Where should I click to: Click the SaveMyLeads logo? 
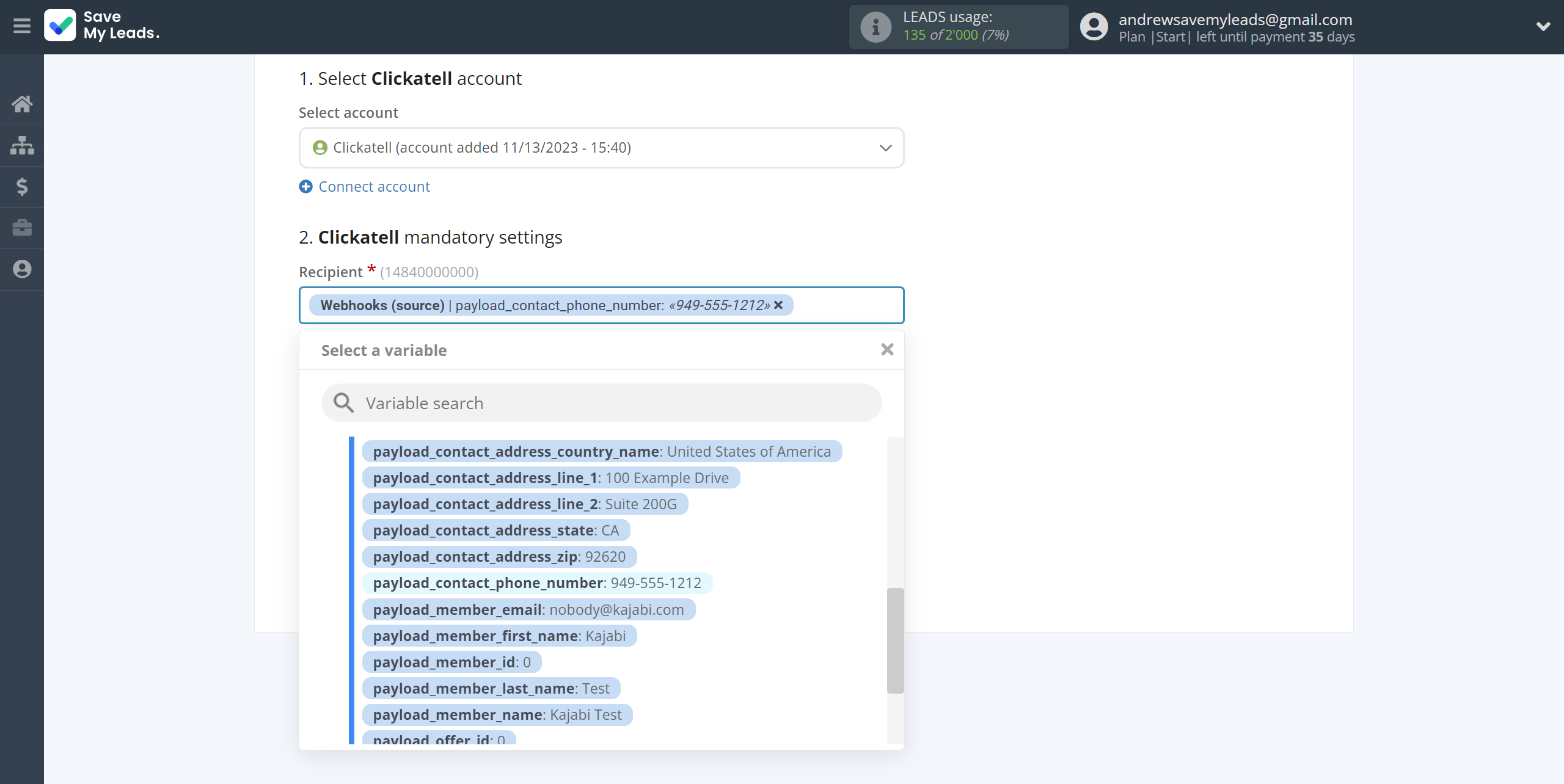click(x=102, y=26)
